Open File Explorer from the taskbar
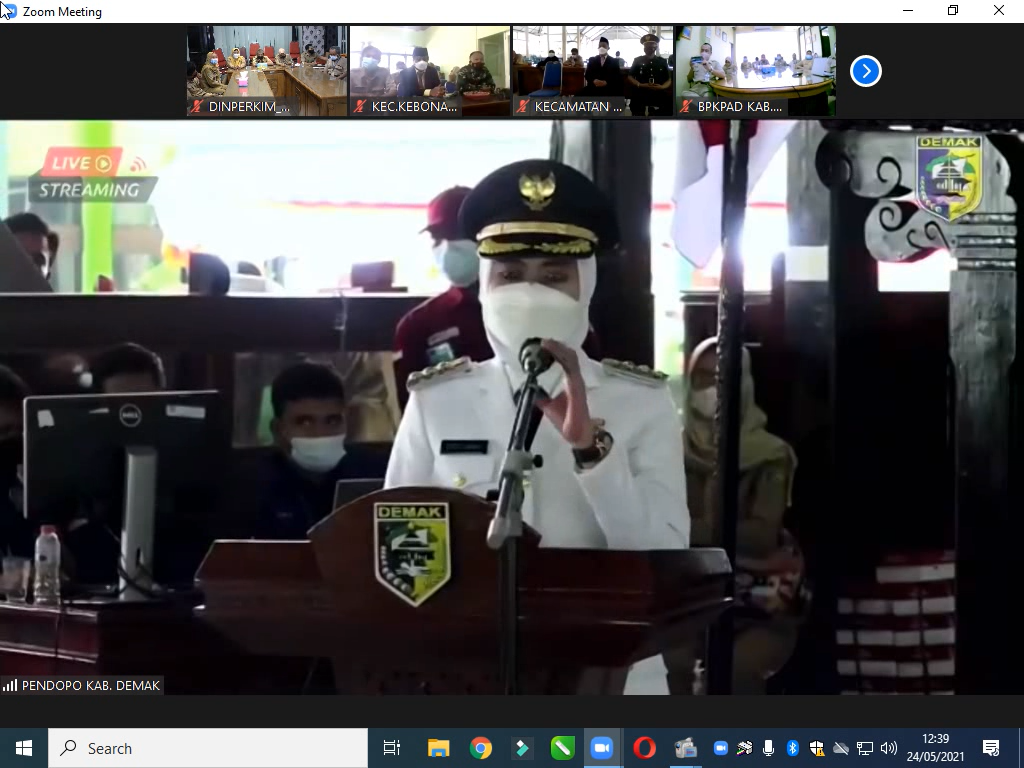 (438, 748)
